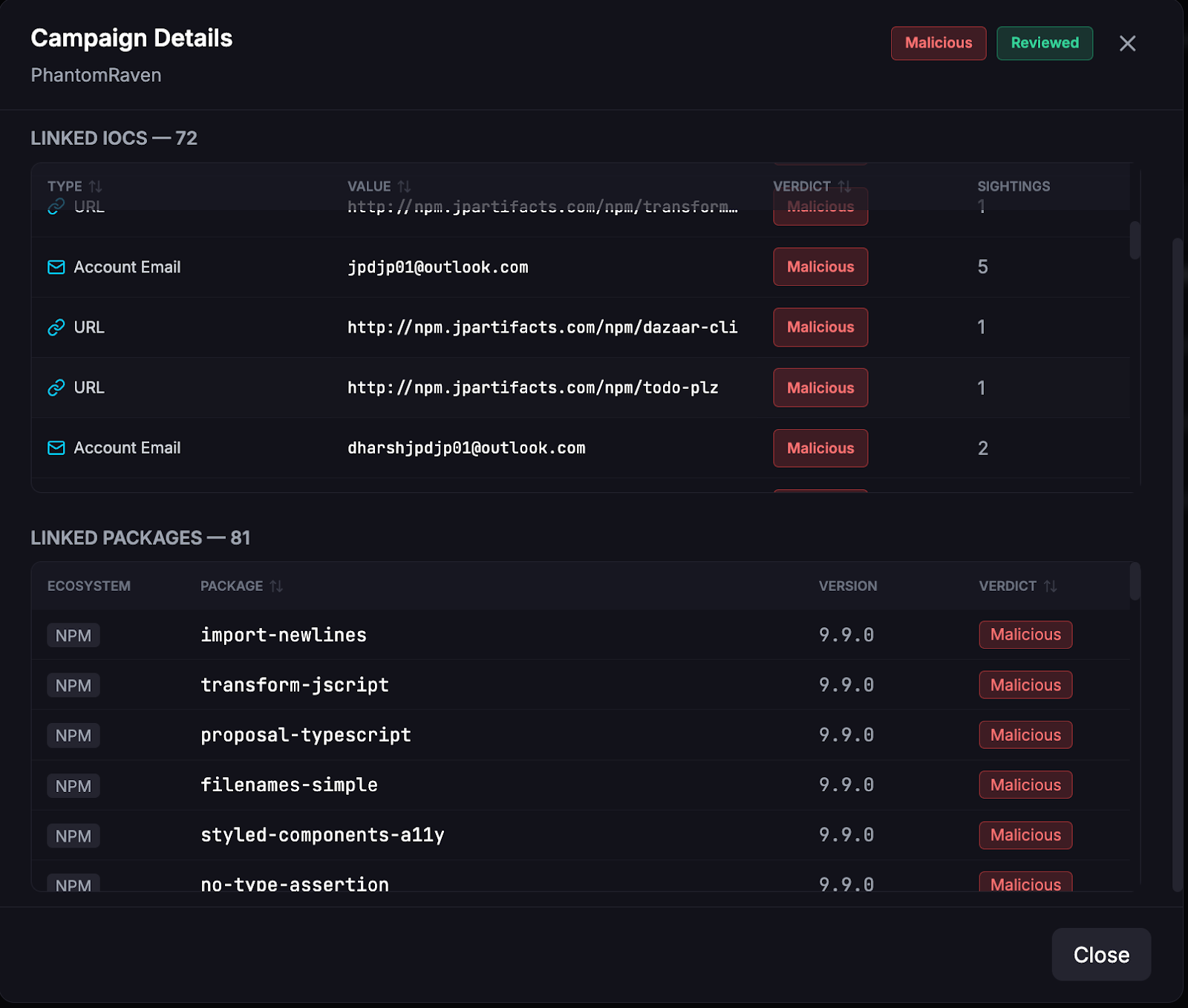
Task: Select proposal-typescript package name
Action: pyautogui.click(x=306, y=735)
